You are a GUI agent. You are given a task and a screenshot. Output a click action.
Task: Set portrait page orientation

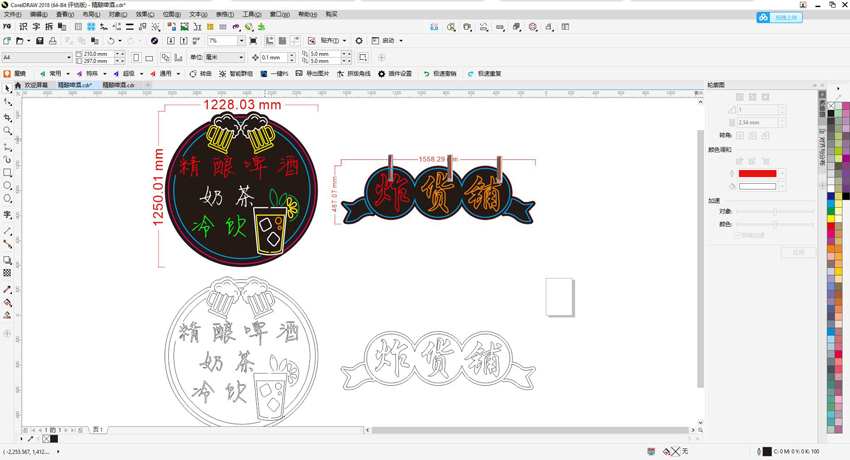point(136,57)
